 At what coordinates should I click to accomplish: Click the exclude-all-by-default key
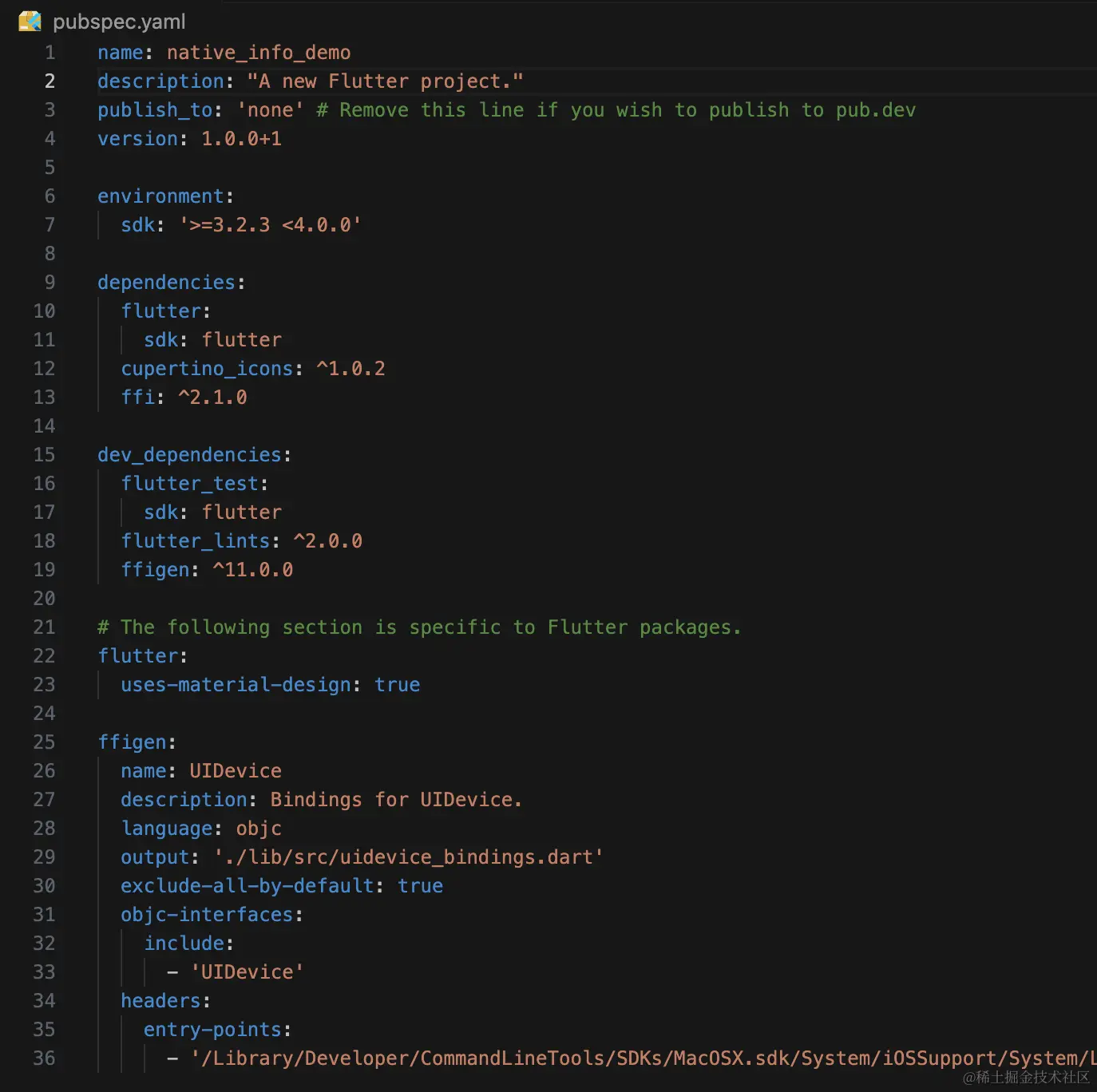[x=247, y=886]
